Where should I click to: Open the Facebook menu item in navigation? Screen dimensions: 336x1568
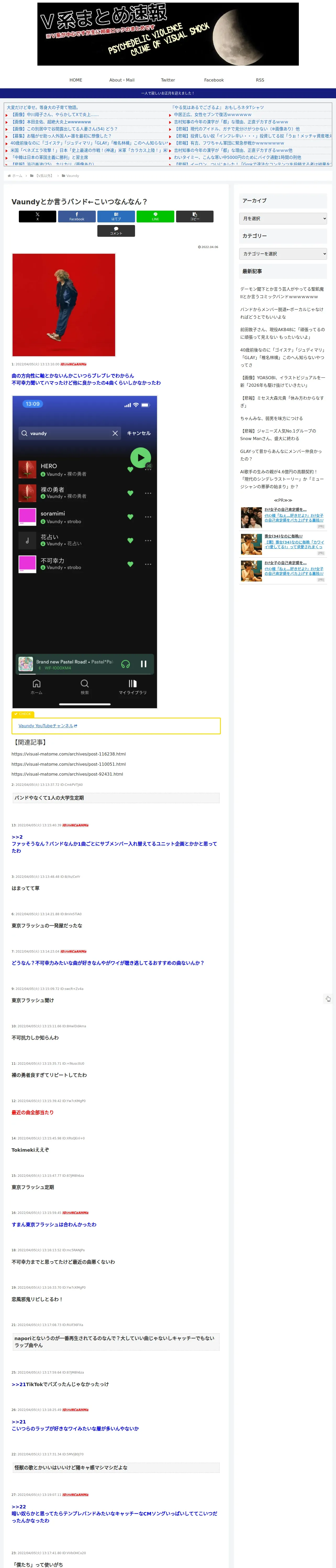tap(214, 80)
